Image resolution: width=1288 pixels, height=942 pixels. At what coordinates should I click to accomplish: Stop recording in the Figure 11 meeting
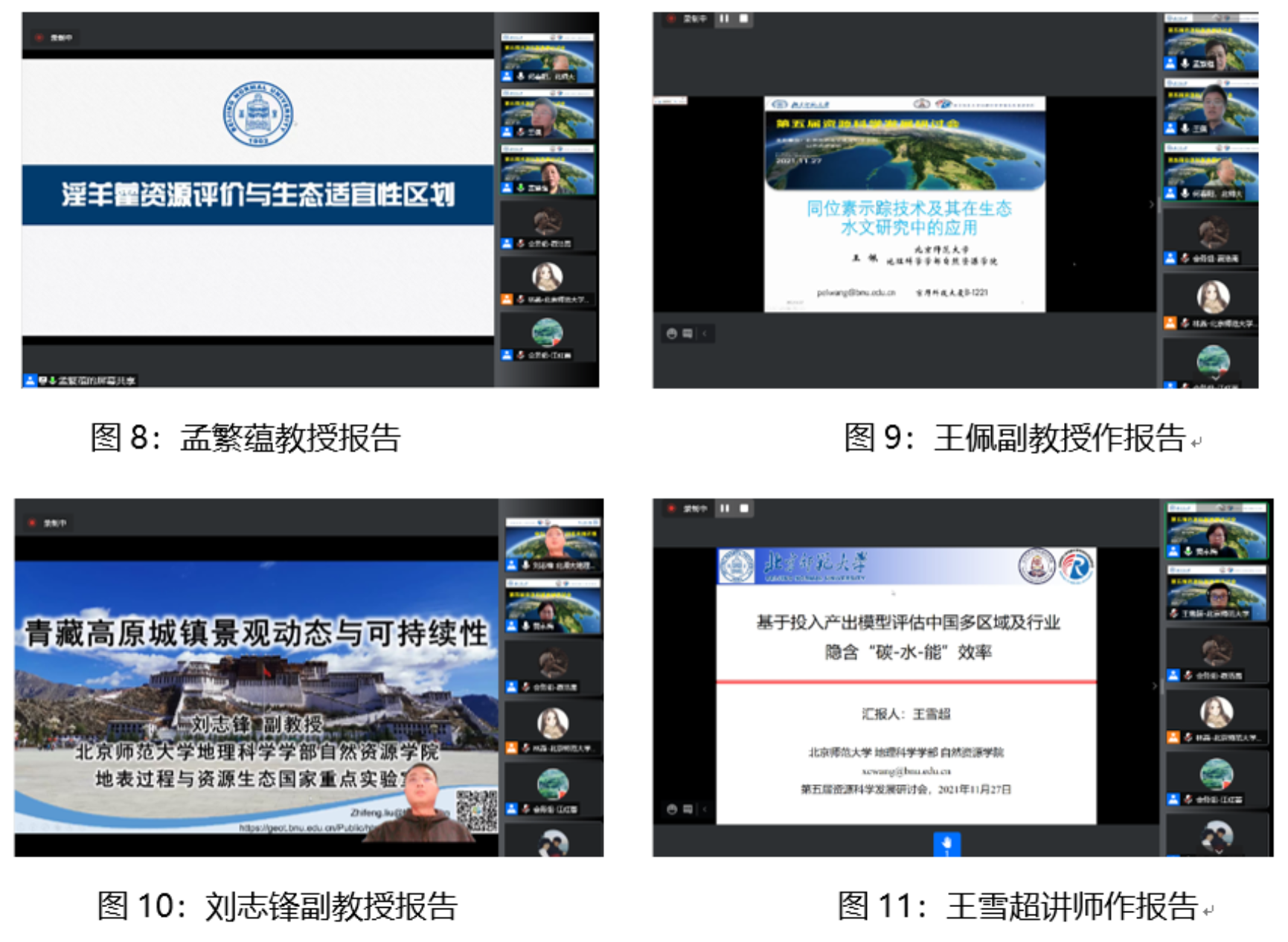pyautogui.click(x=744, y=508)
